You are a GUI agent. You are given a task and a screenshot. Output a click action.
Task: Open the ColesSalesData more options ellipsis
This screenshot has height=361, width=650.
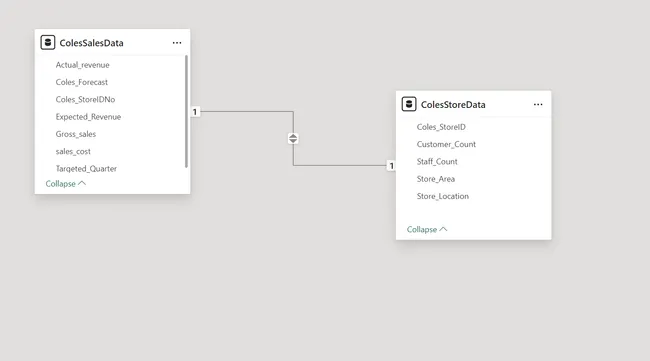(x=177, y=43)
